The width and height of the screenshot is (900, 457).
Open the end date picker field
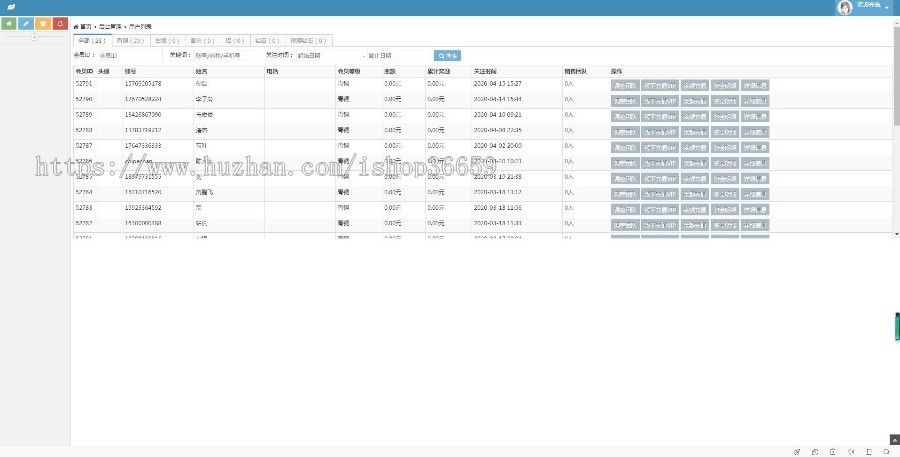coord(392,56)
